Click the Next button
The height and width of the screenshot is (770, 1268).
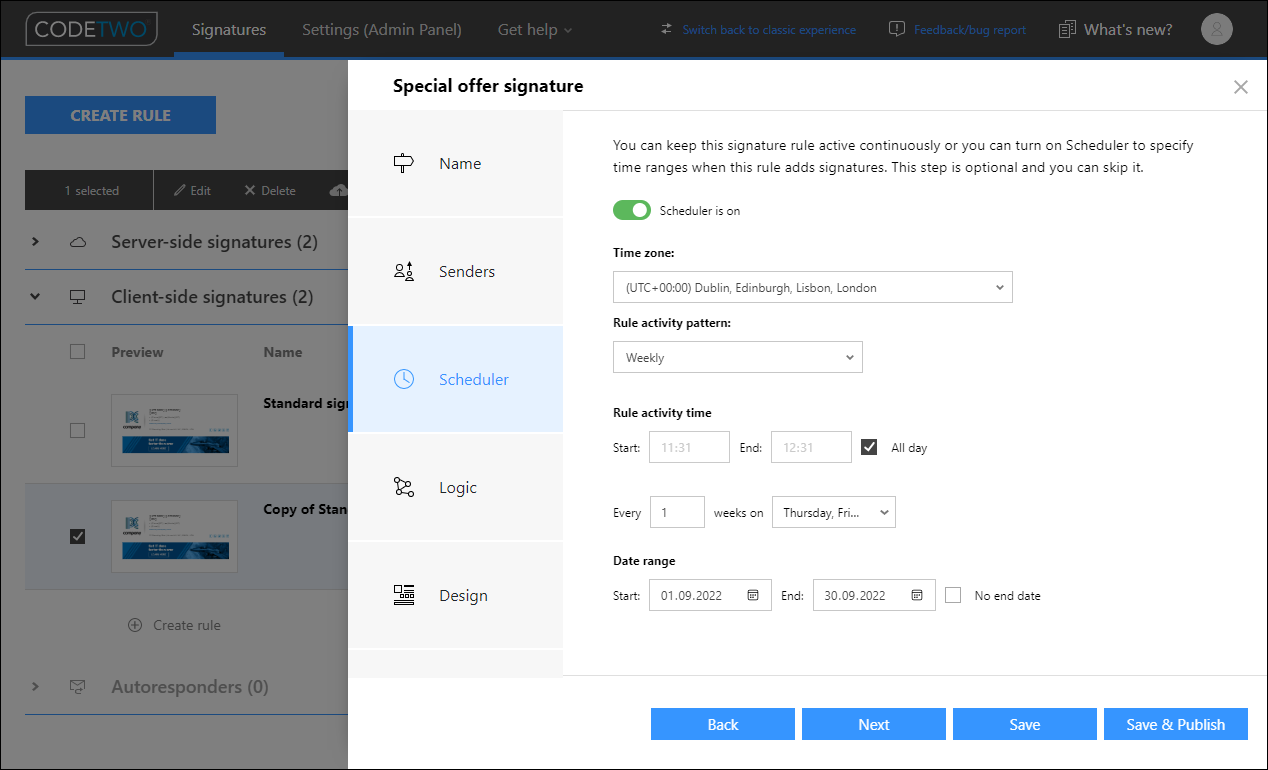pyautogui.click(x=874, y=724)
